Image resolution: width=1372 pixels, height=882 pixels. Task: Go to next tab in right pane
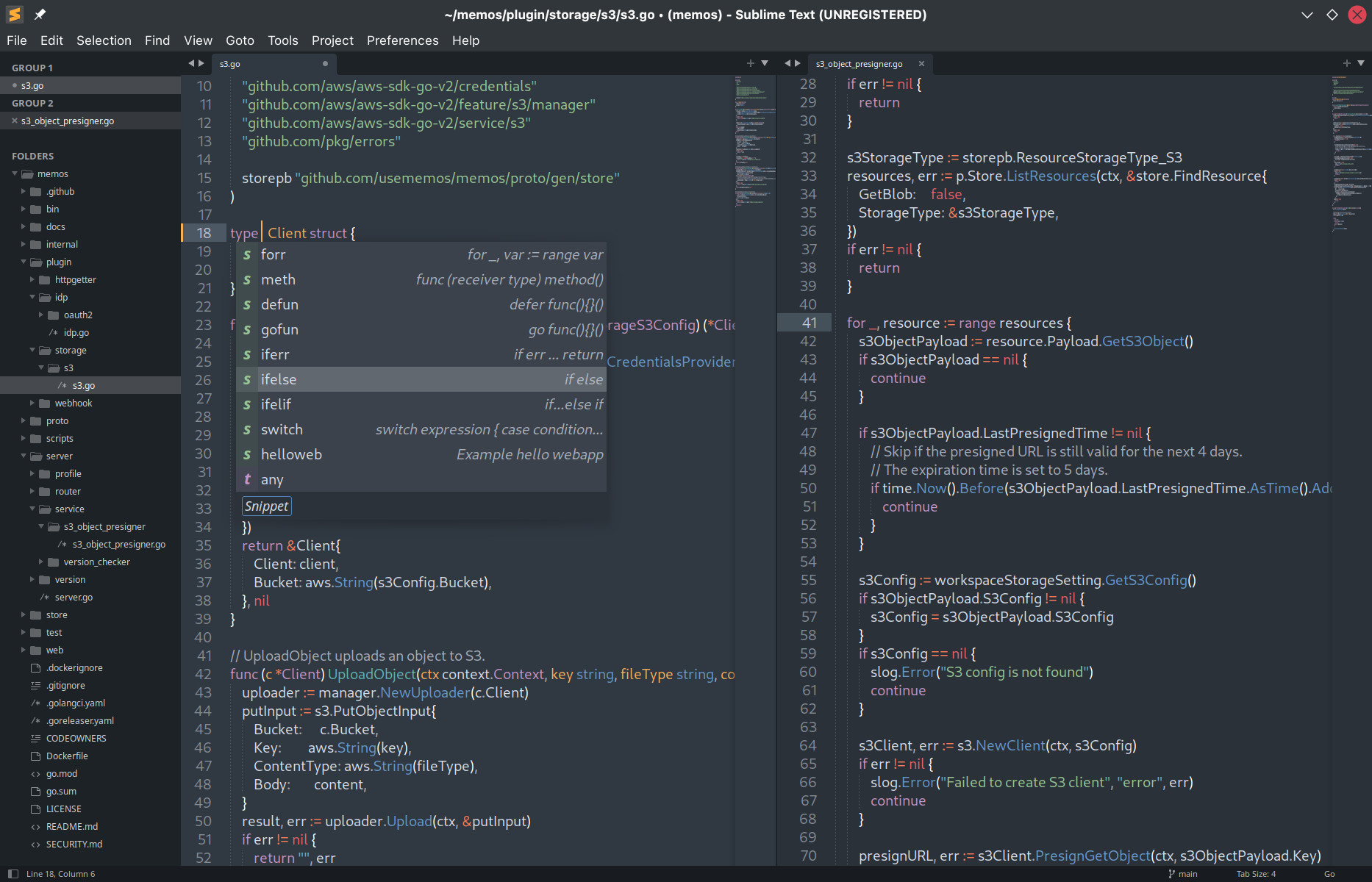click(798, 63)
